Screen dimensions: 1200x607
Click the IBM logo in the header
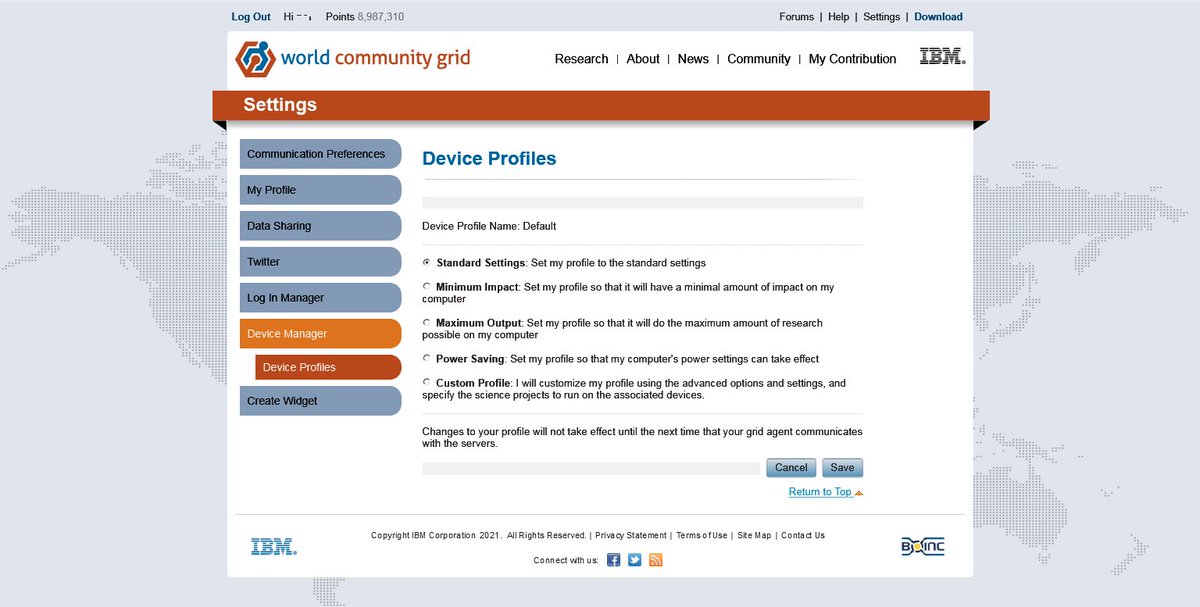(x=942, y=57)
